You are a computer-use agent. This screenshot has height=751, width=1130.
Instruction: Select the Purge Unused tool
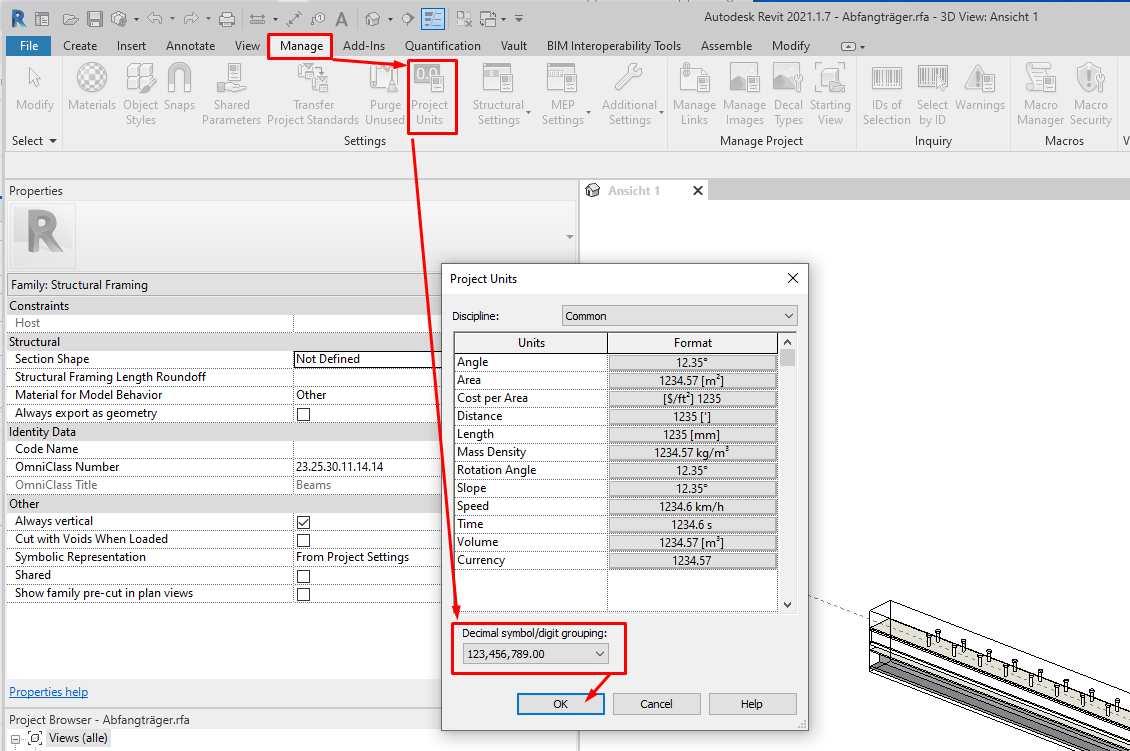click(x=385, y=95)
